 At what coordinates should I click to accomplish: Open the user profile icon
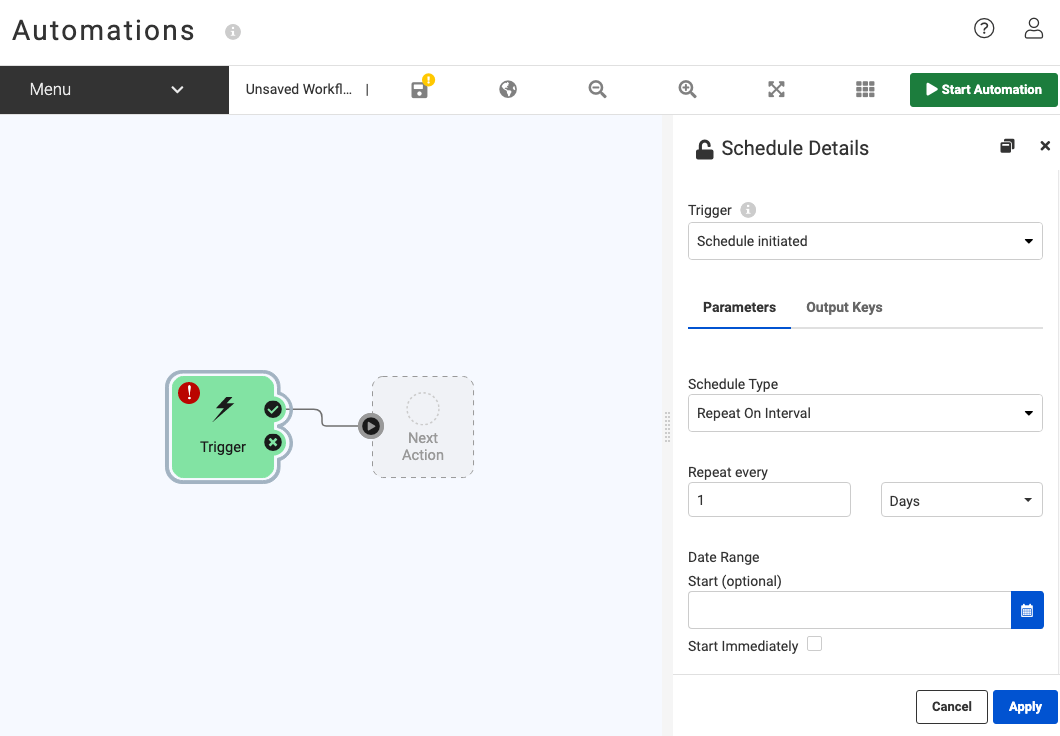pyautogui.click(x=1034, y=29)
